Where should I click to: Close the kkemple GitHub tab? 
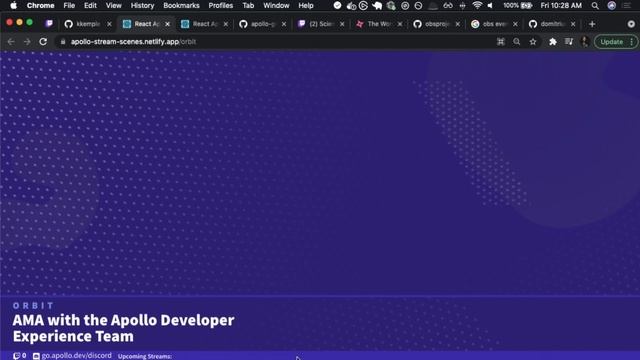pyautogui.click(x=109, y=24)
